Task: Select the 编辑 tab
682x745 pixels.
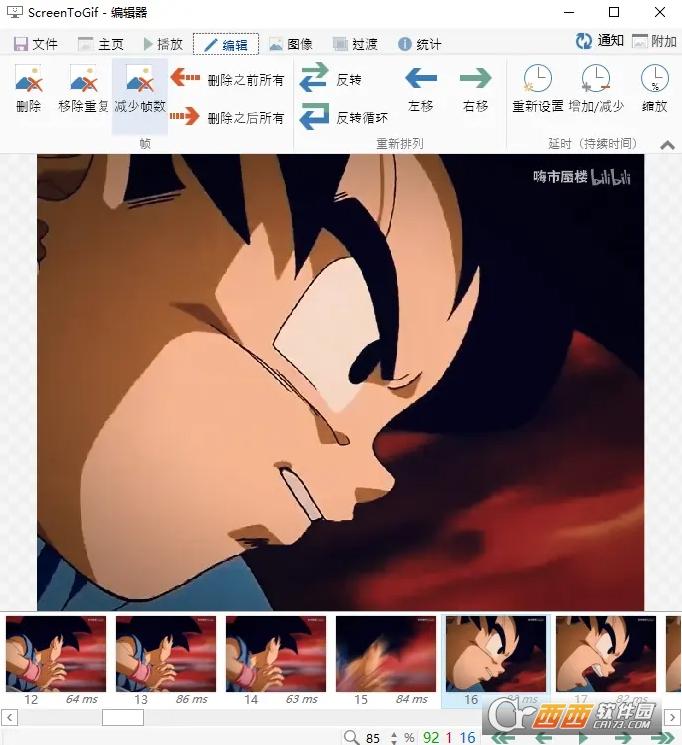Action: pyautogui.click(x=226, y=44)
